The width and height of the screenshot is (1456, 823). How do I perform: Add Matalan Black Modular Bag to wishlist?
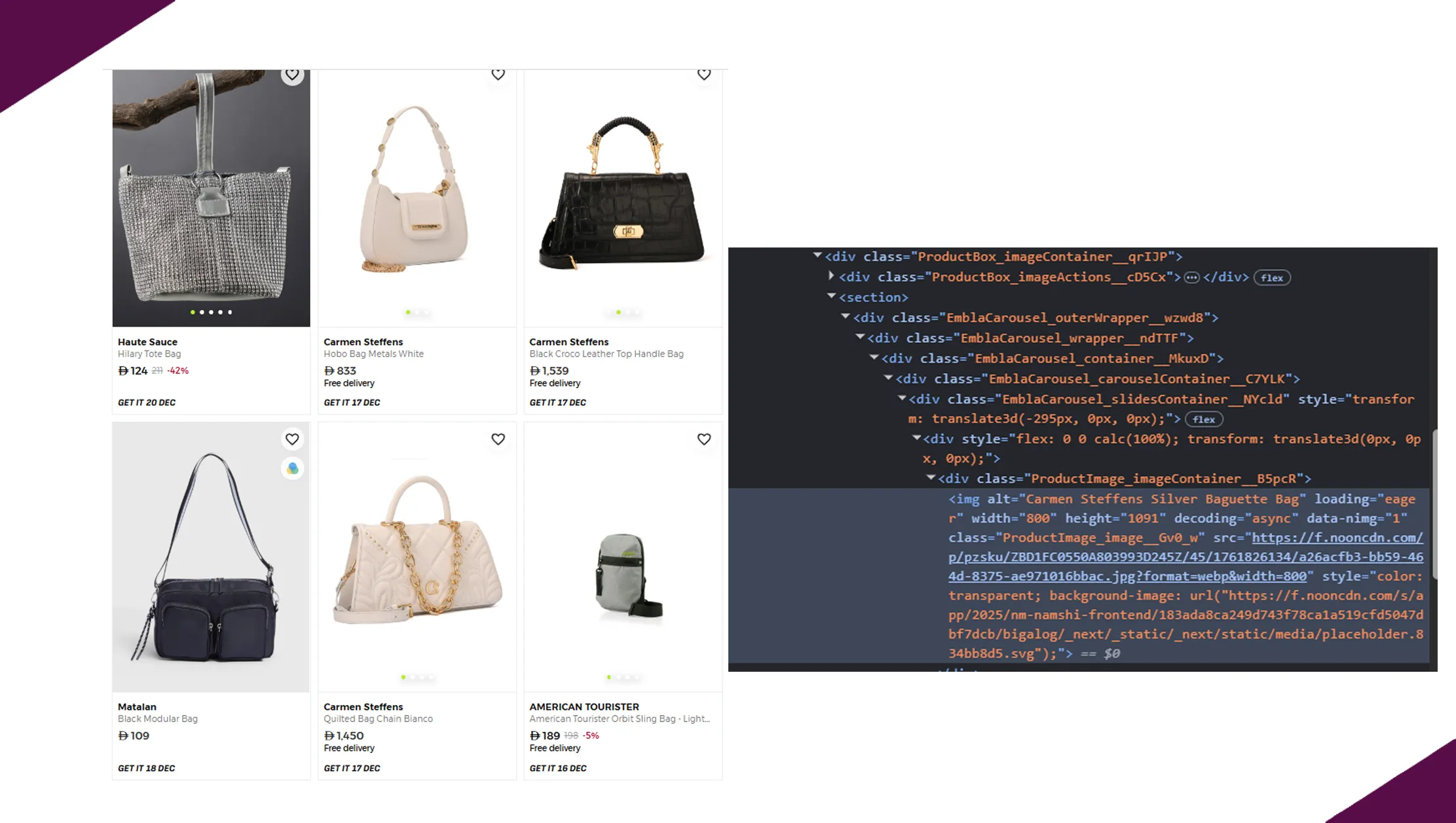292,439
